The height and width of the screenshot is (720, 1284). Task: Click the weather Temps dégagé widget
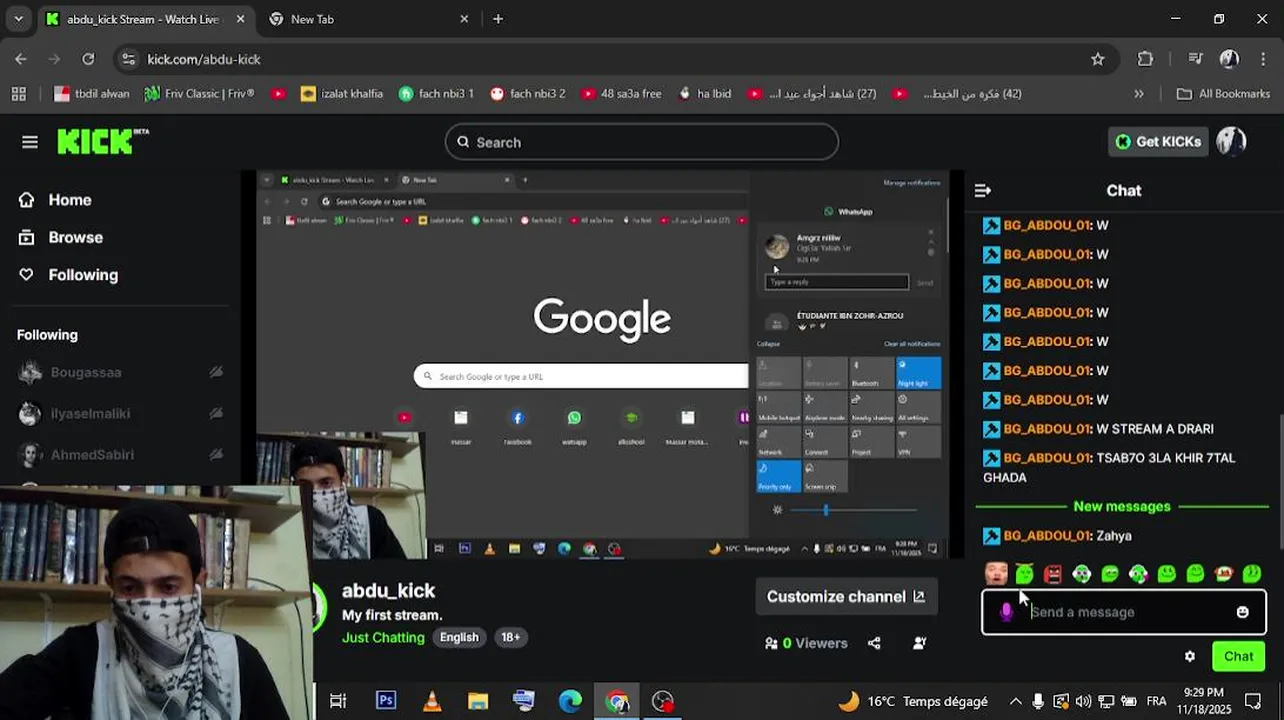click(x=912, y=702)
